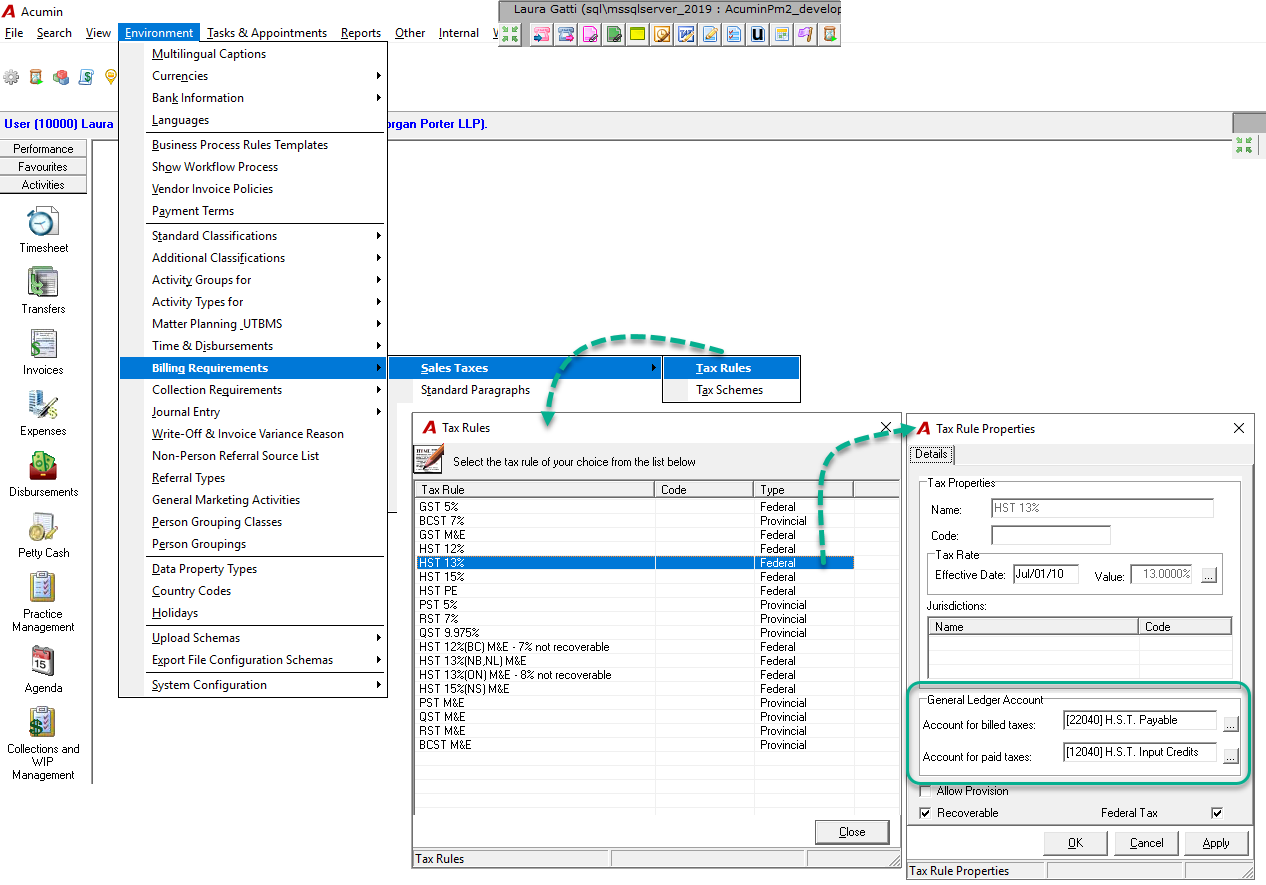Open the Invoices sidebar icon
This screenshot has height=885, width=1266.
coord(43,344)
